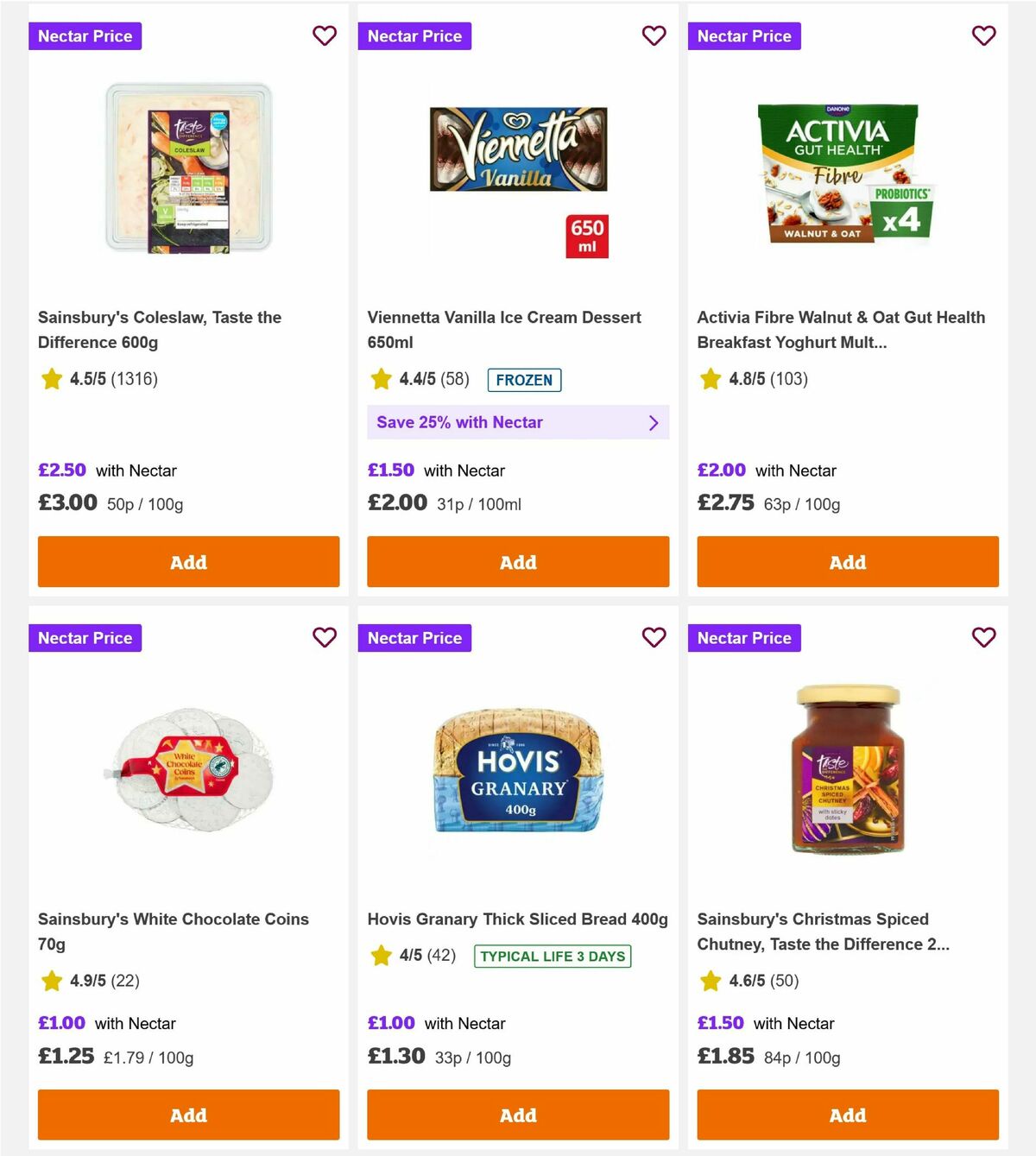This screenshot has width=1036, height=1156.
Task: Open the Nectar Price tab on Hovis bread
Action: coord(414,637)
